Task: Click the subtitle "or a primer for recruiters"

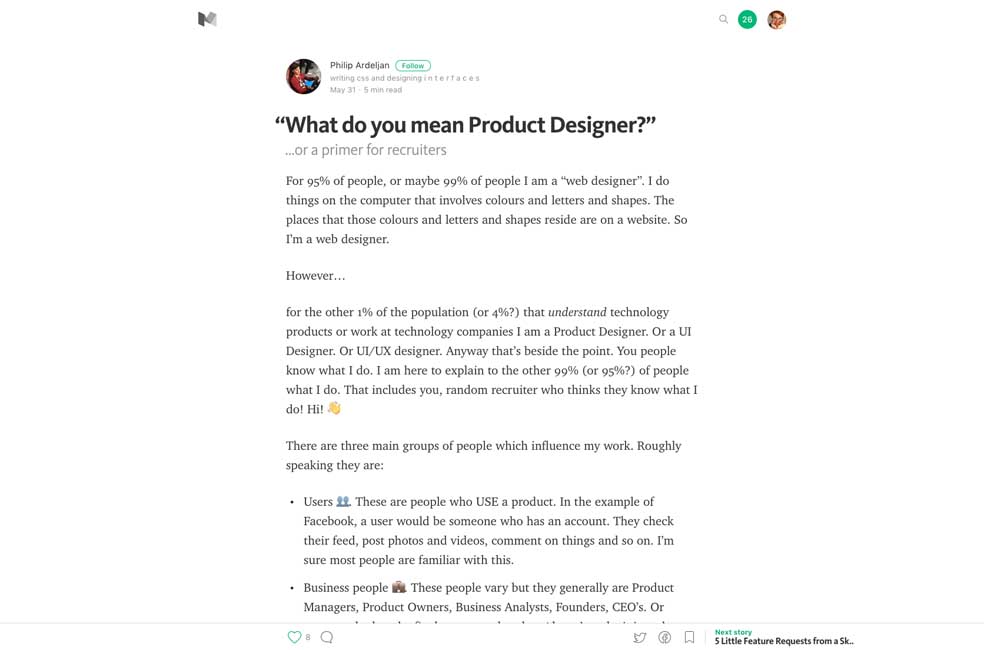Action: [x=366, y=150]
